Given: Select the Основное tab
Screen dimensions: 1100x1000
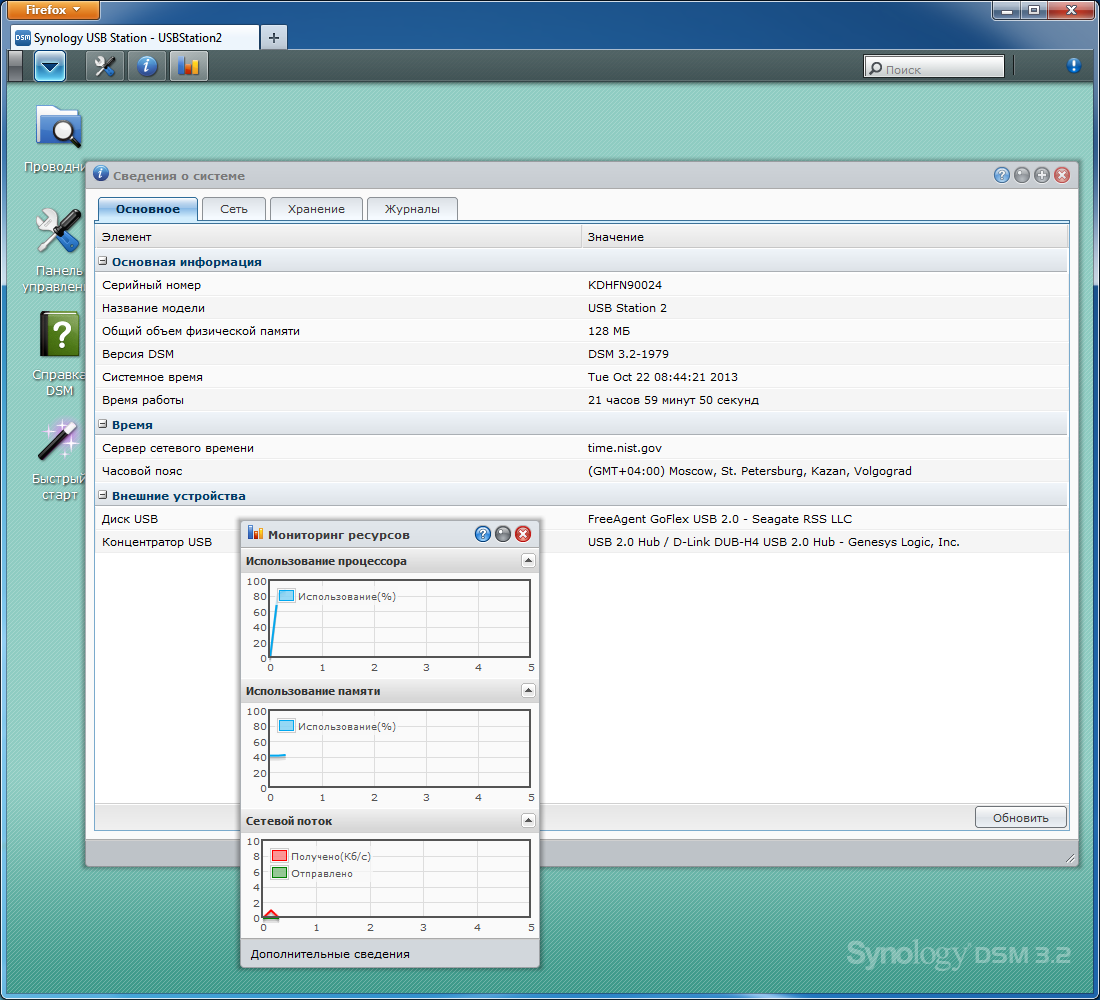Looking at the screenshot, I should coord(147,208).
